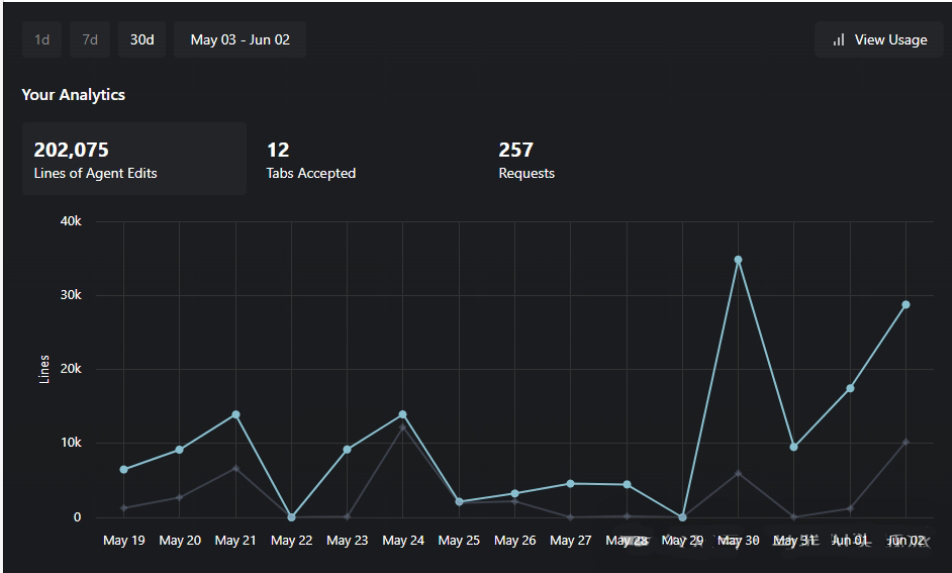Click the blue data point on May 31

tap(794, 447)
